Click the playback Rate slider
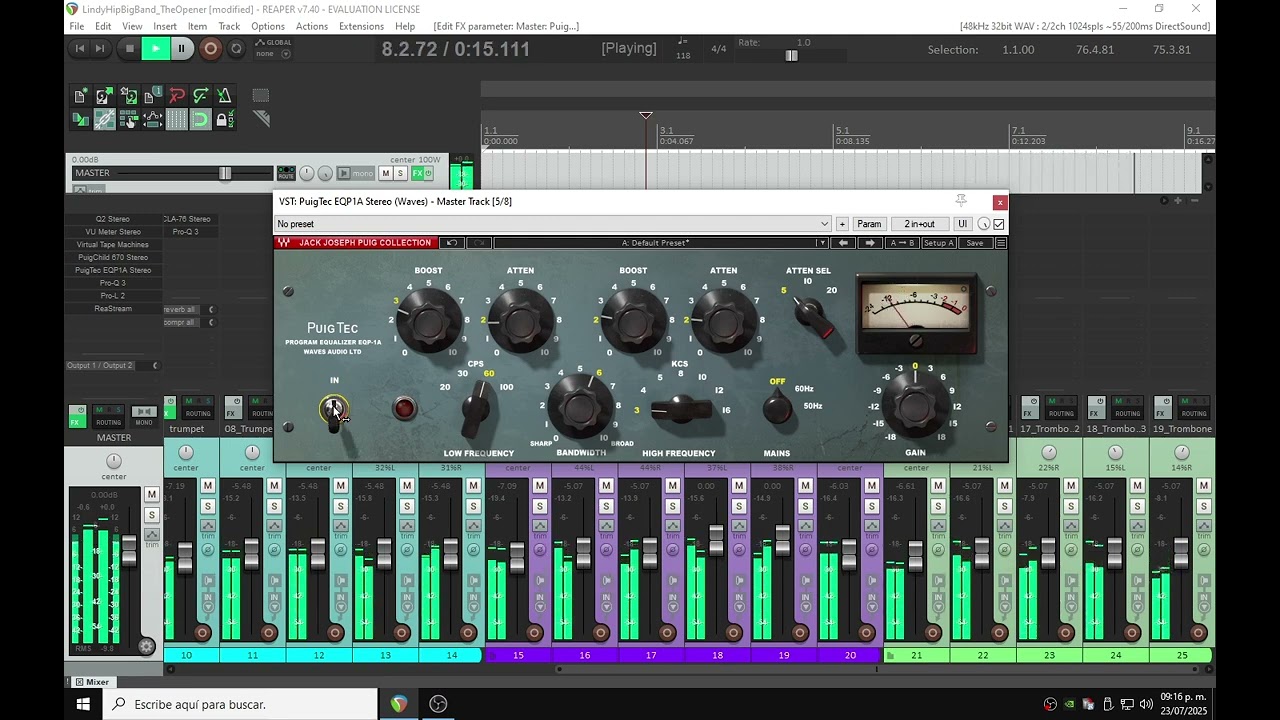The width and height of the screenshot is (1280, 720). (x=792, y=56)
